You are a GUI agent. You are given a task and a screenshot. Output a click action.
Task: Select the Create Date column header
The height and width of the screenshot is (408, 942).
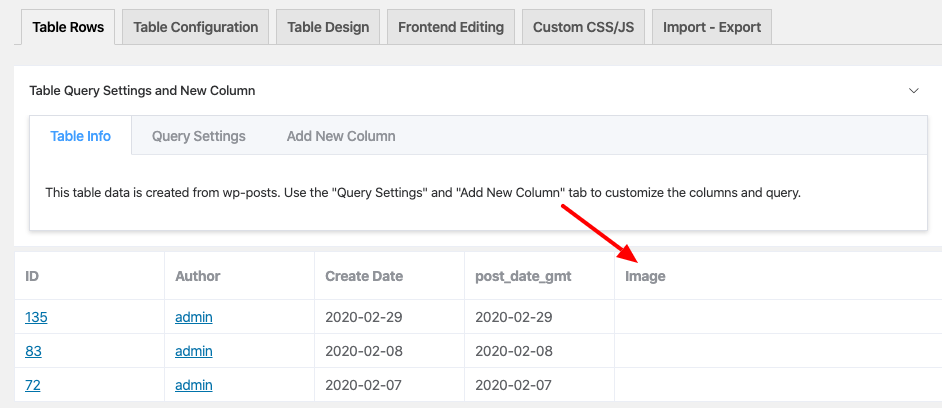[362, 276]
